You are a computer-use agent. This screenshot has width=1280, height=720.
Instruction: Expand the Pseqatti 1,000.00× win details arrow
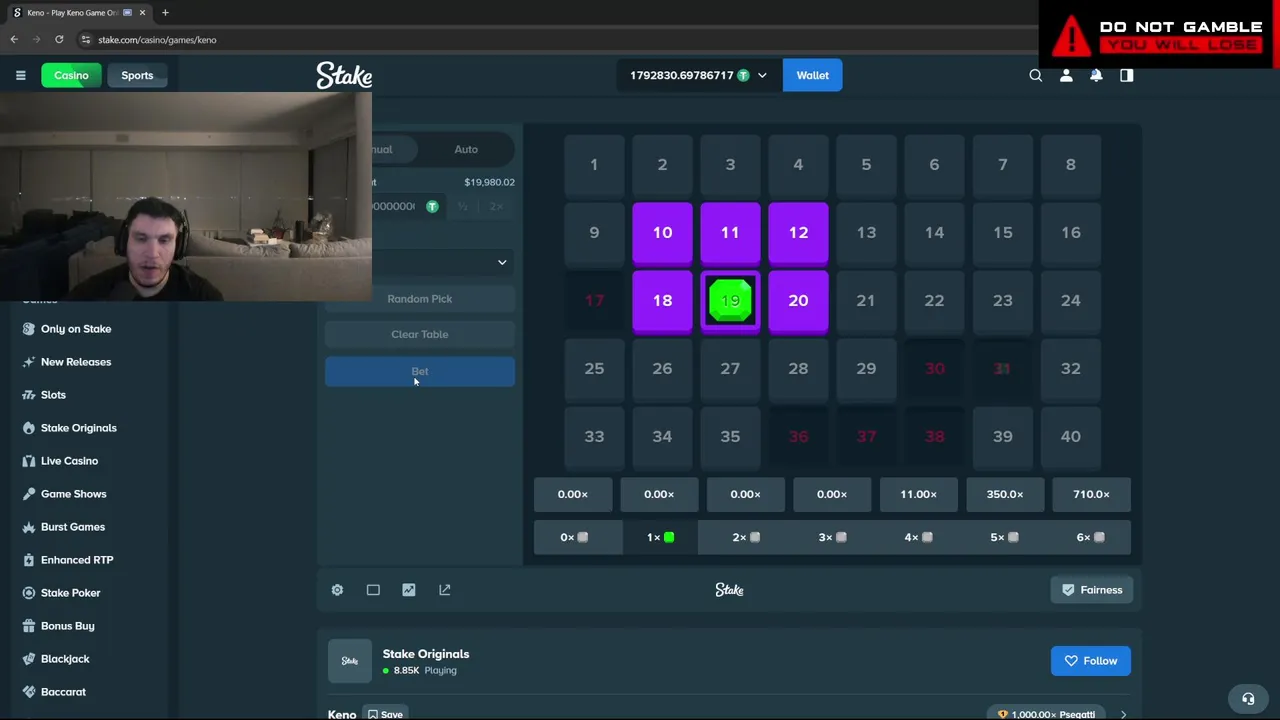click(x=1123, y=714)
